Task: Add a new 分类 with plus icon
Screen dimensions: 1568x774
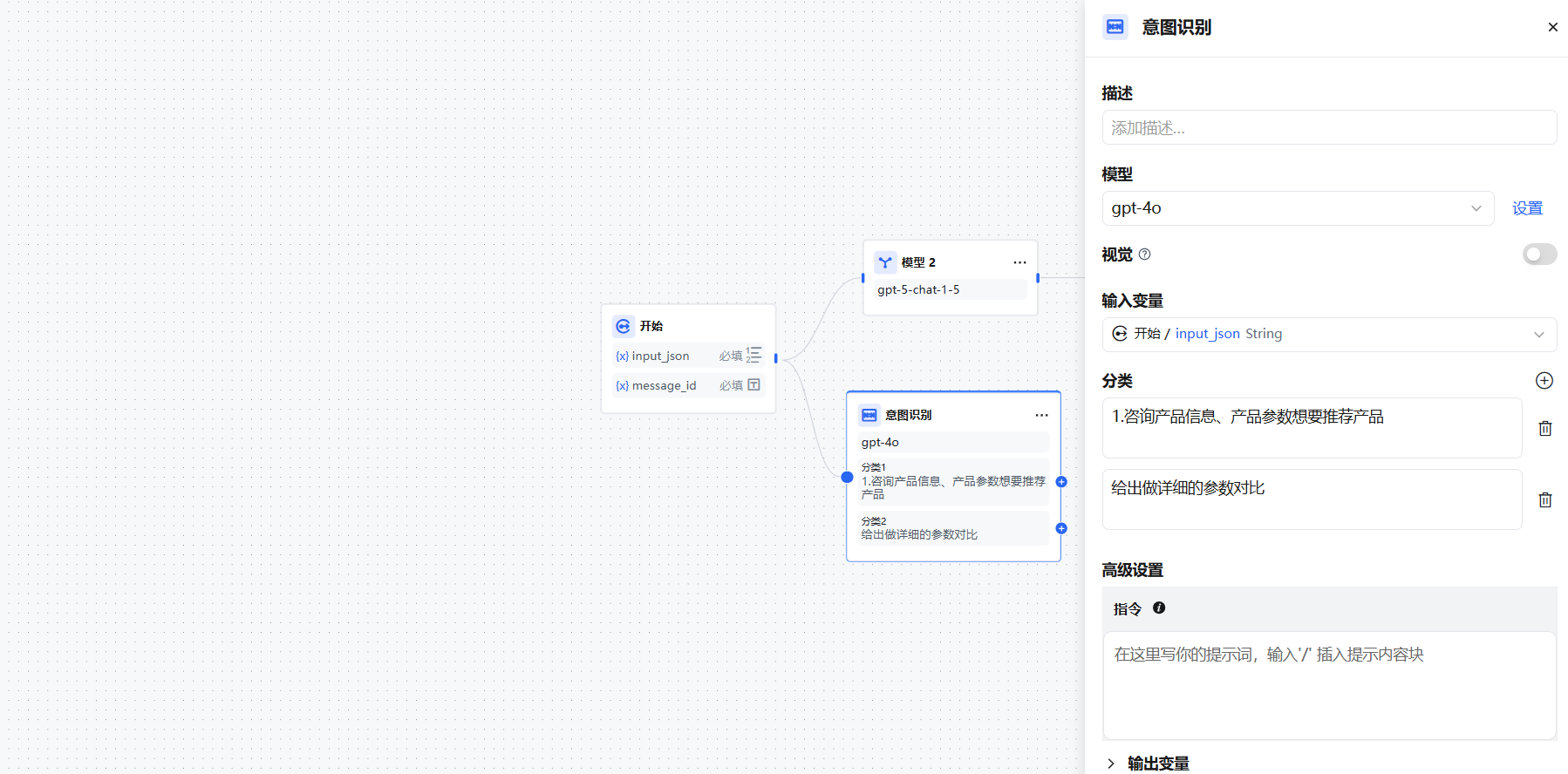Action: (x=1544, y=381)
